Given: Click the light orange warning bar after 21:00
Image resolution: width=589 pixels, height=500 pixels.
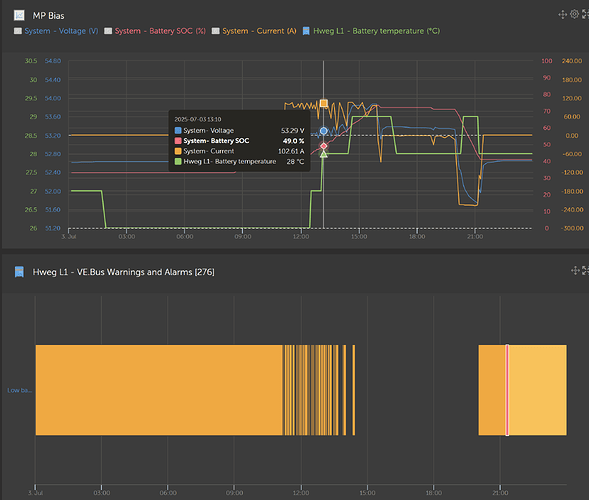Looking at the screenshot, I should tap(538, 390).
